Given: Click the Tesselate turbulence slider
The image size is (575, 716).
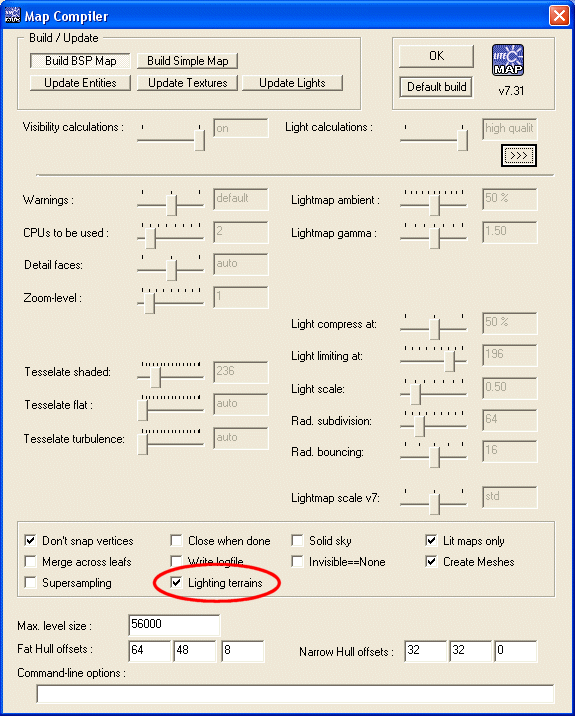Looking at the screenshot, I should click(171, 442).
